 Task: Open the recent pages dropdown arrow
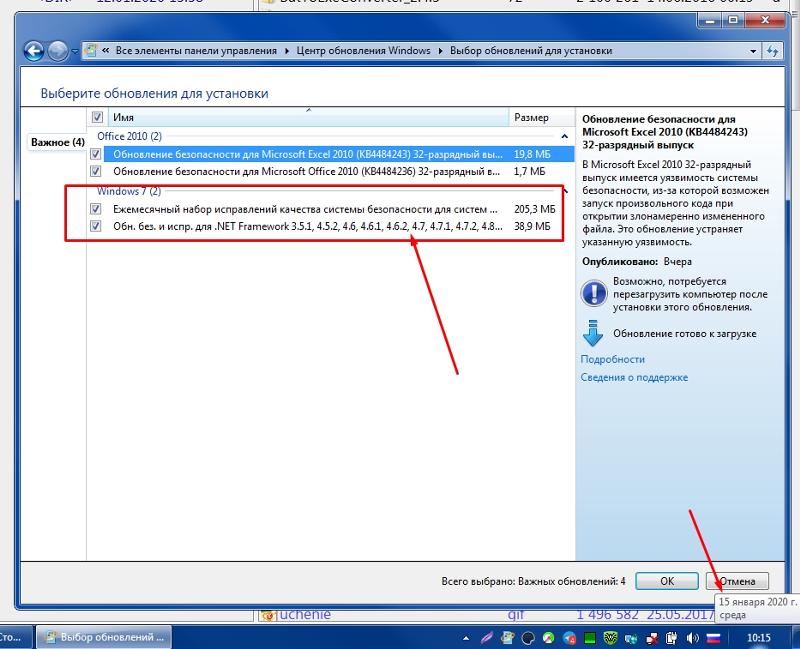coord(74,51)
